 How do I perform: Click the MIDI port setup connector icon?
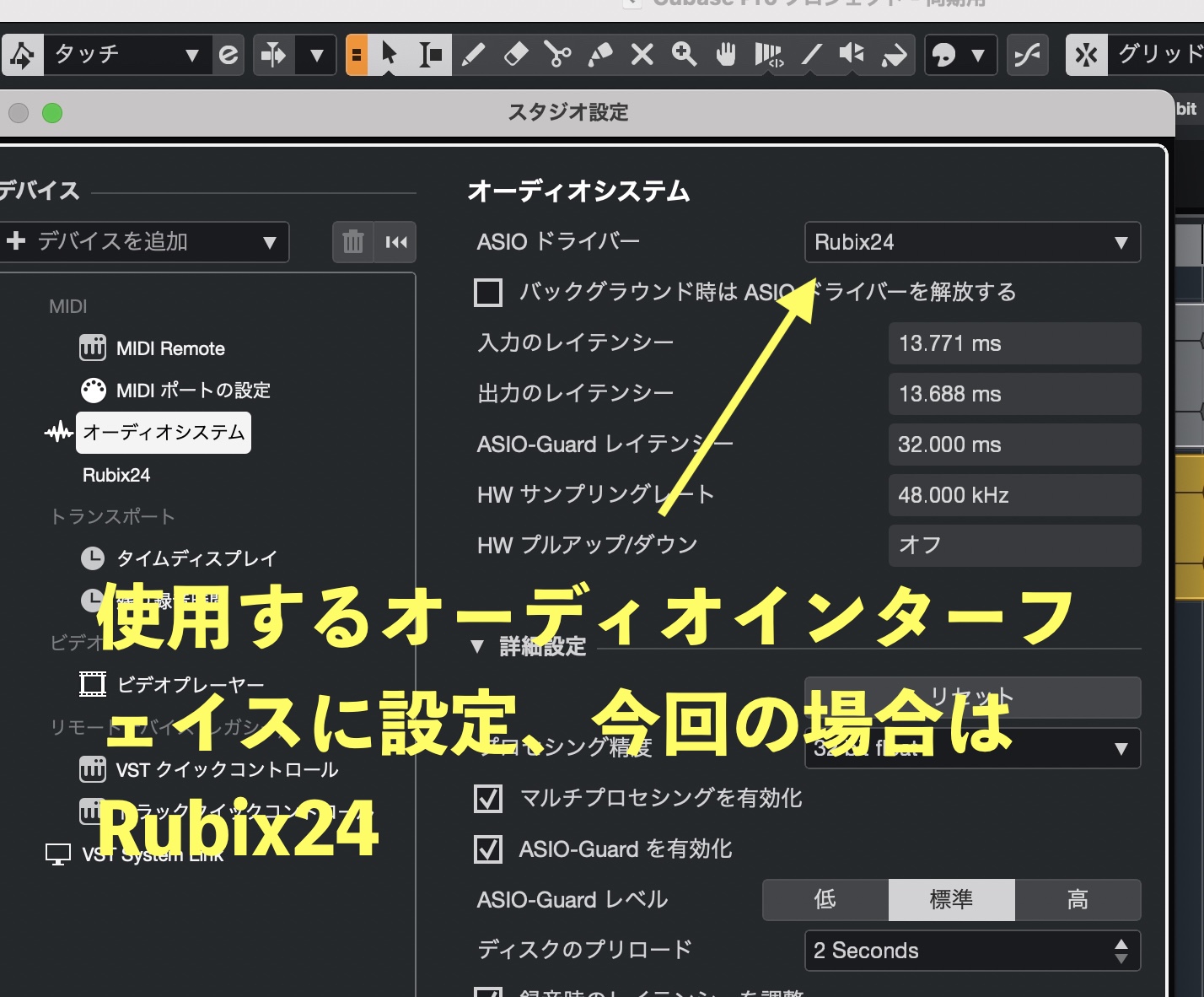[x=93, y=390]
